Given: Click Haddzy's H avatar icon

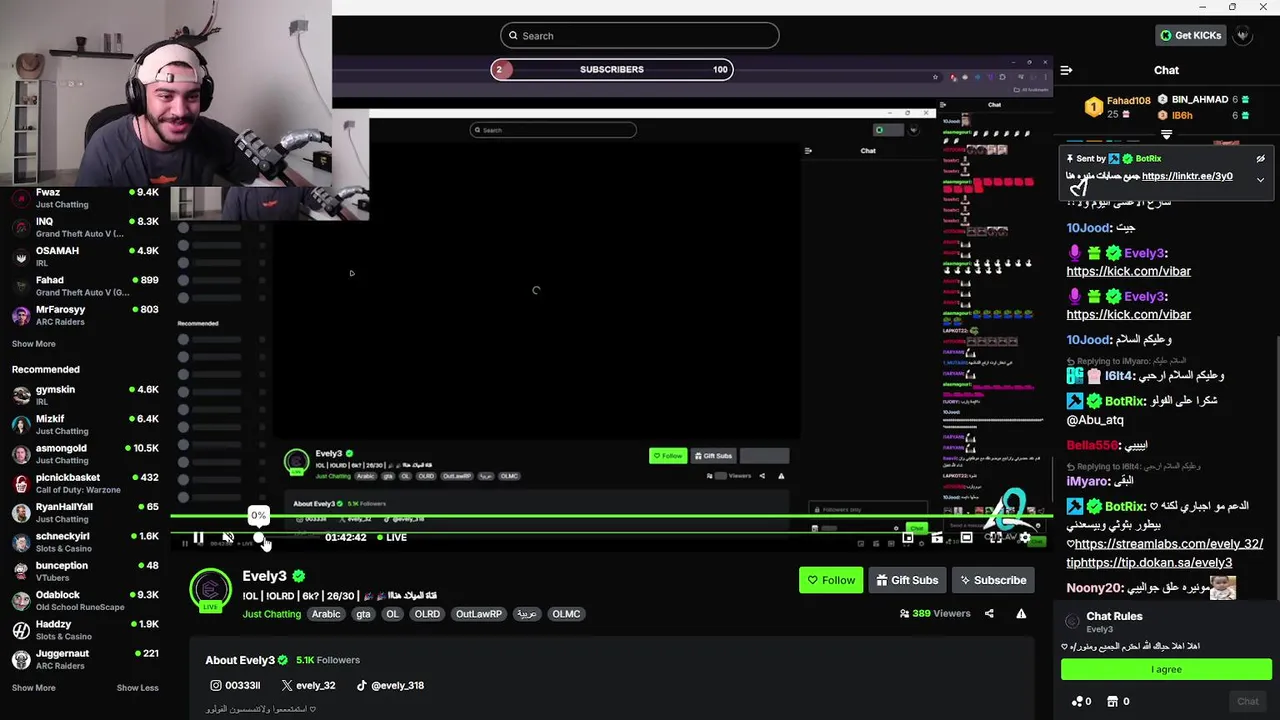Looking at the screenshot, I should 21,630.
